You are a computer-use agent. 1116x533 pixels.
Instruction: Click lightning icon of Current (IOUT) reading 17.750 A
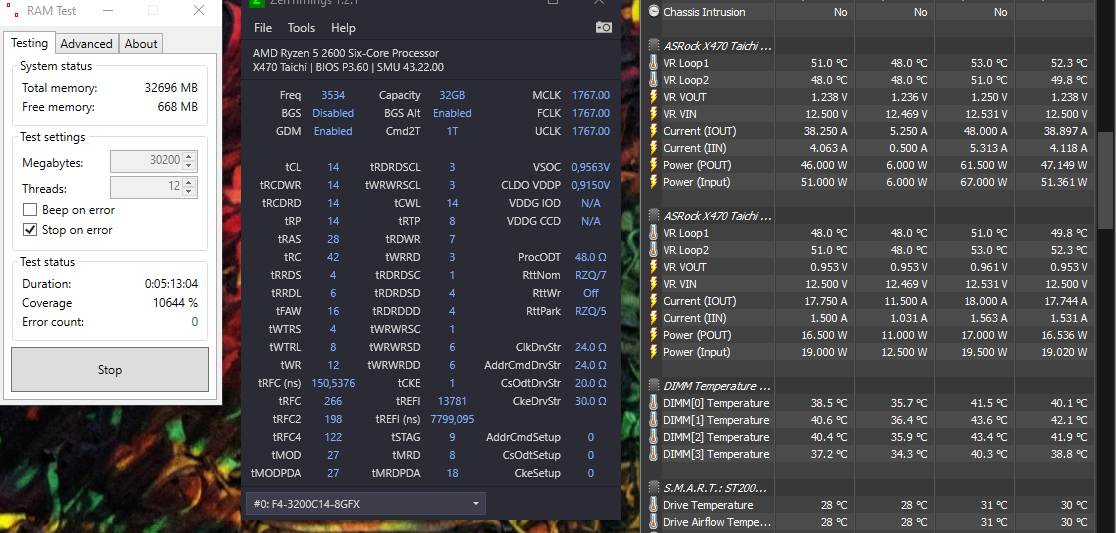tap(654, 301)
